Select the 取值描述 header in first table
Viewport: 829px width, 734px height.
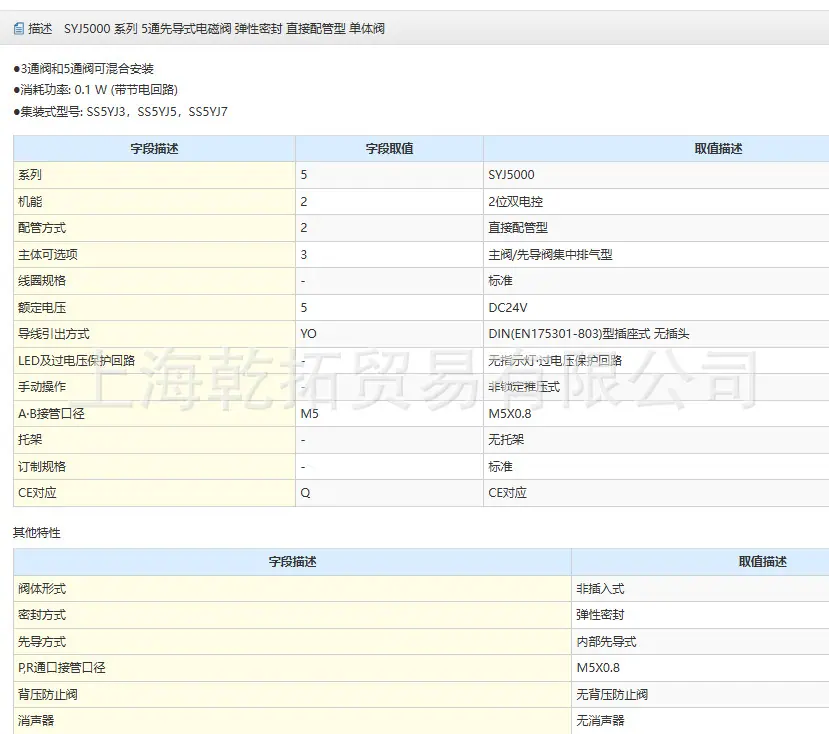[718, 149]
